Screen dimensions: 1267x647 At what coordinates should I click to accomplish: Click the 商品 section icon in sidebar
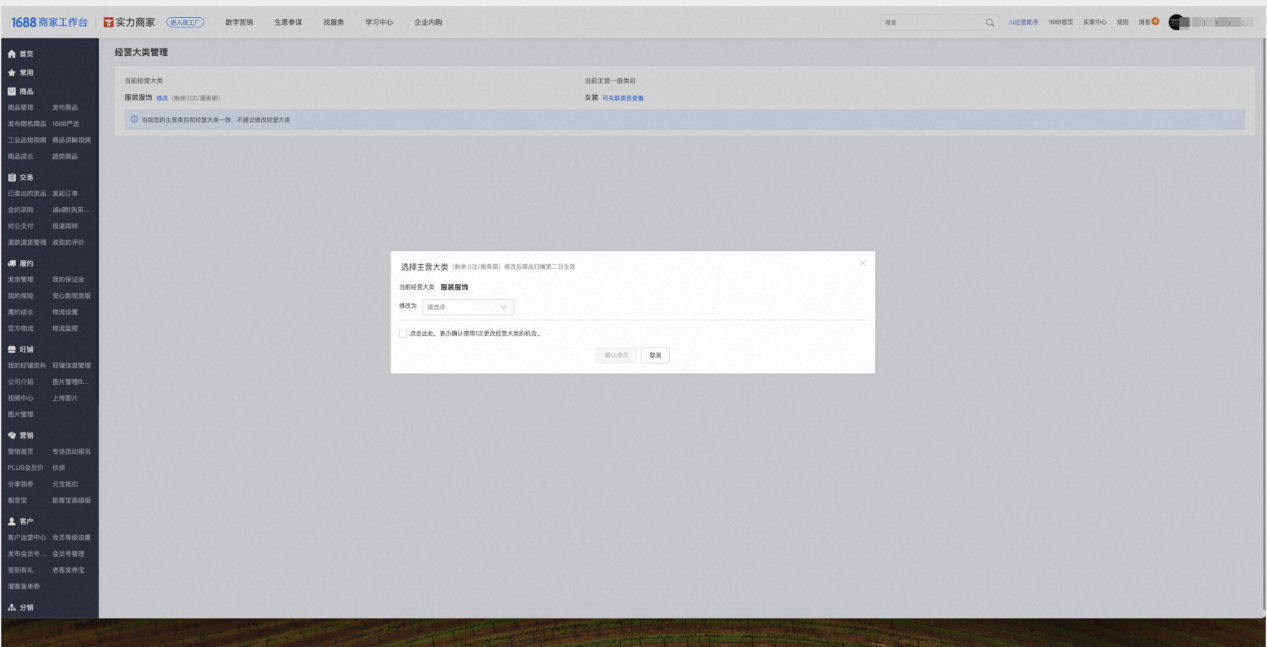tap(11, 91)
